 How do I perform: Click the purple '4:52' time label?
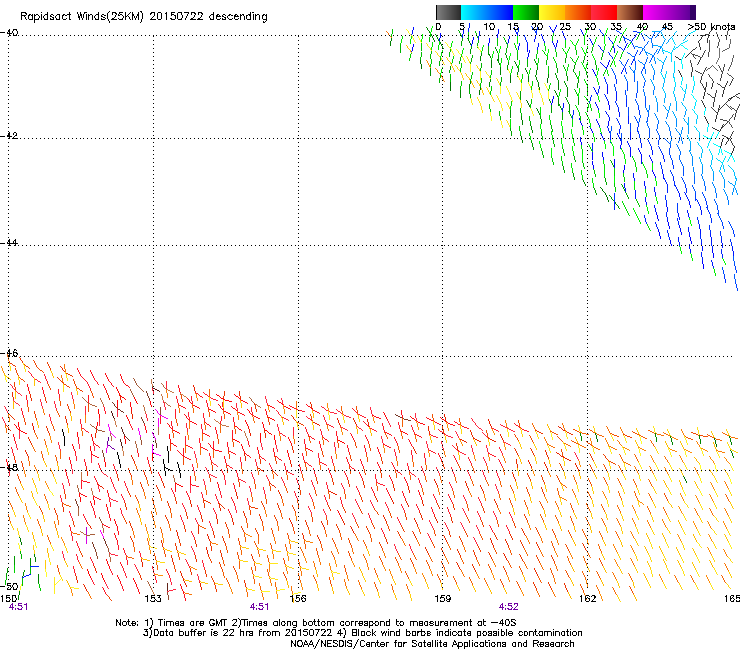click(x=509, y=607)
